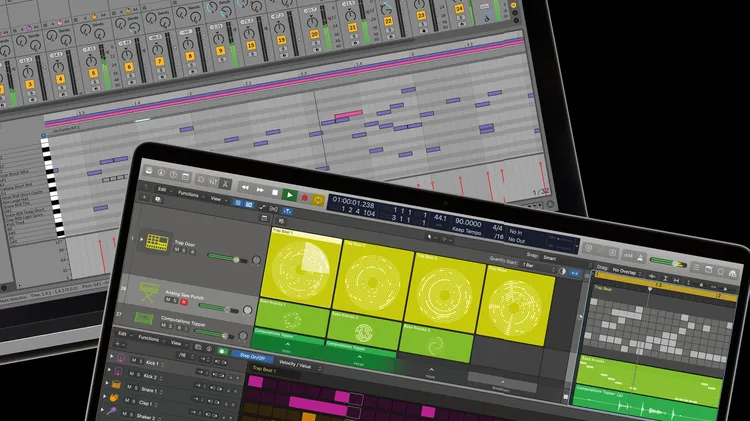Open the upper View menu in Logic
This screenshot has width=750, height=421.
(216, 198)
